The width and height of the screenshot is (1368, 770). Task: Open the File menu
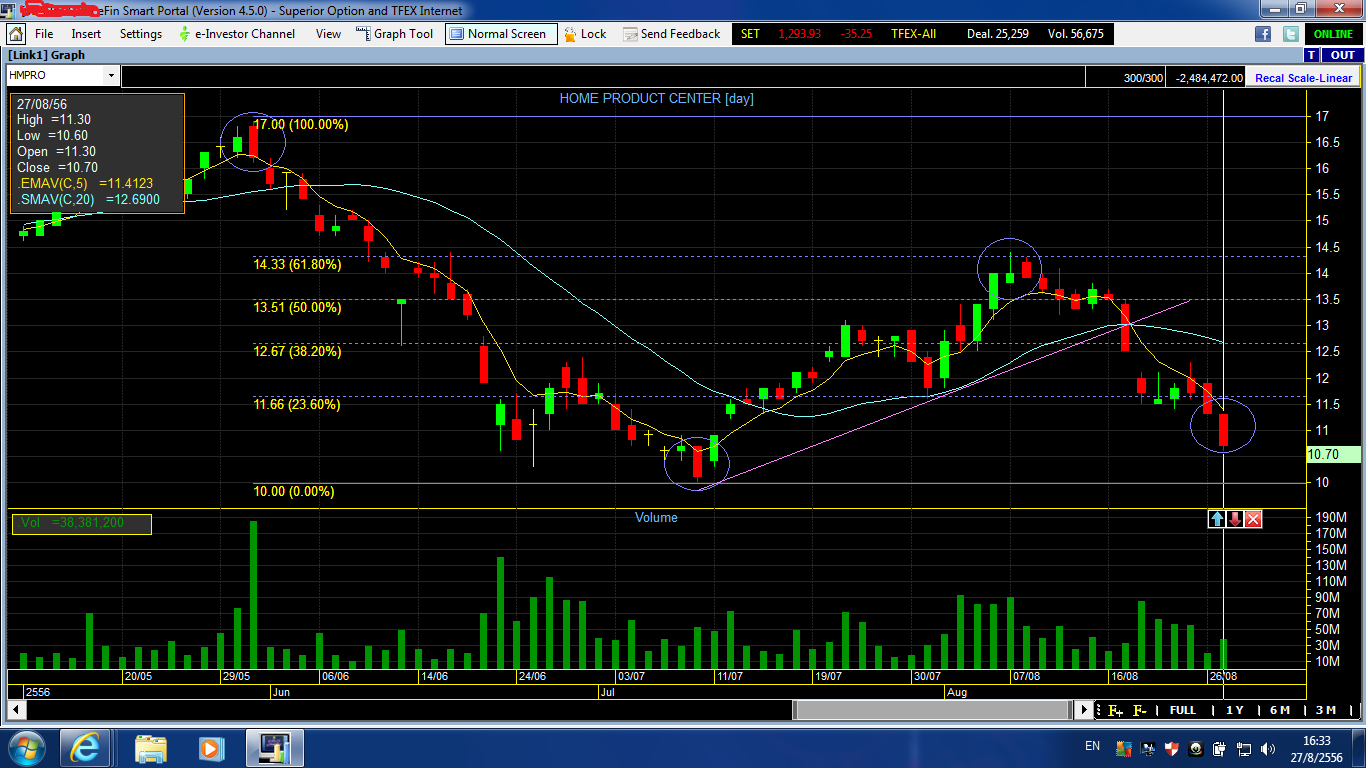click(44, 34)
